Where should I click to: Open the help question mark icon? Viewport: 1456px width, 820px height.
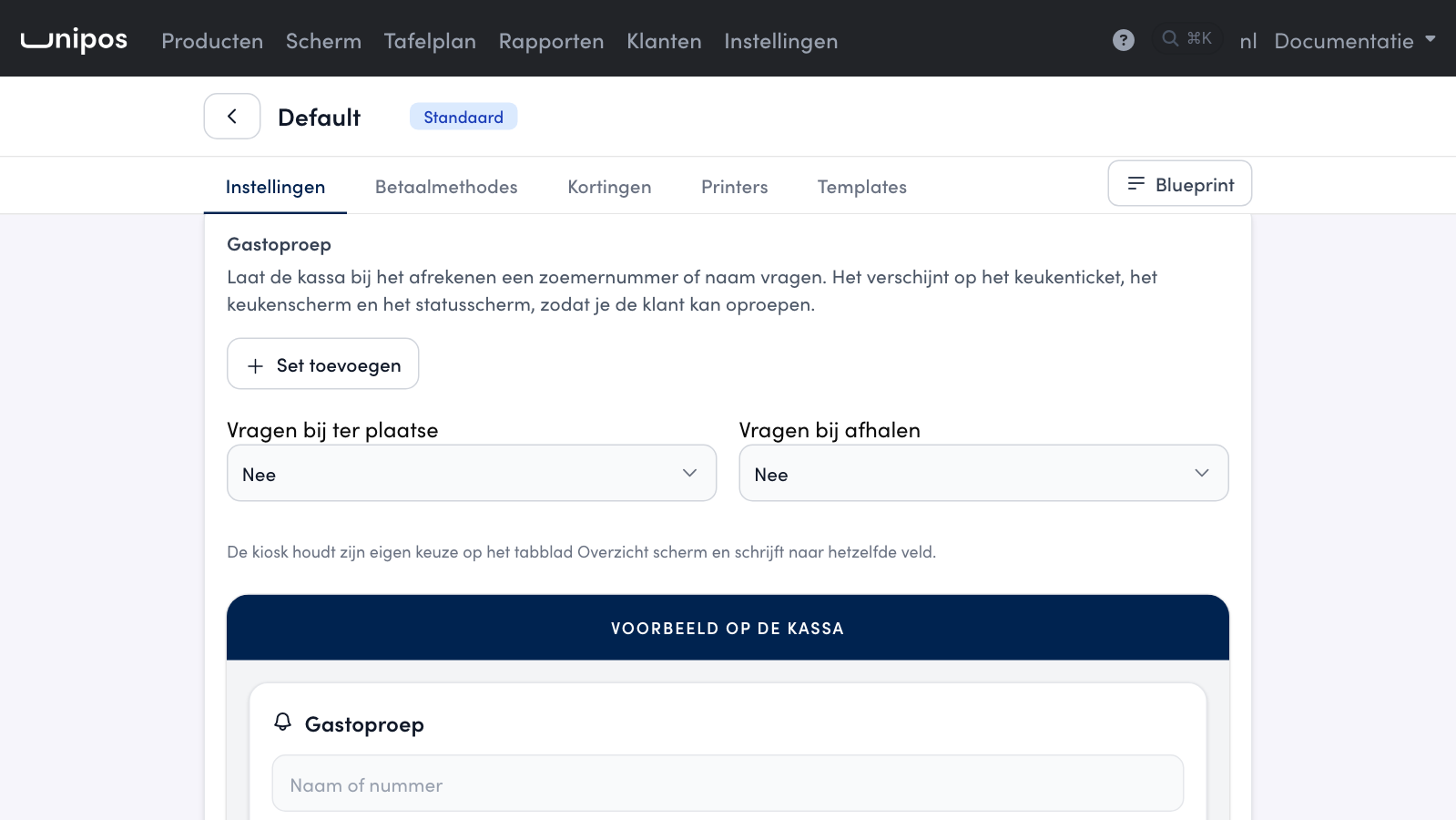tap(1124, 40)
